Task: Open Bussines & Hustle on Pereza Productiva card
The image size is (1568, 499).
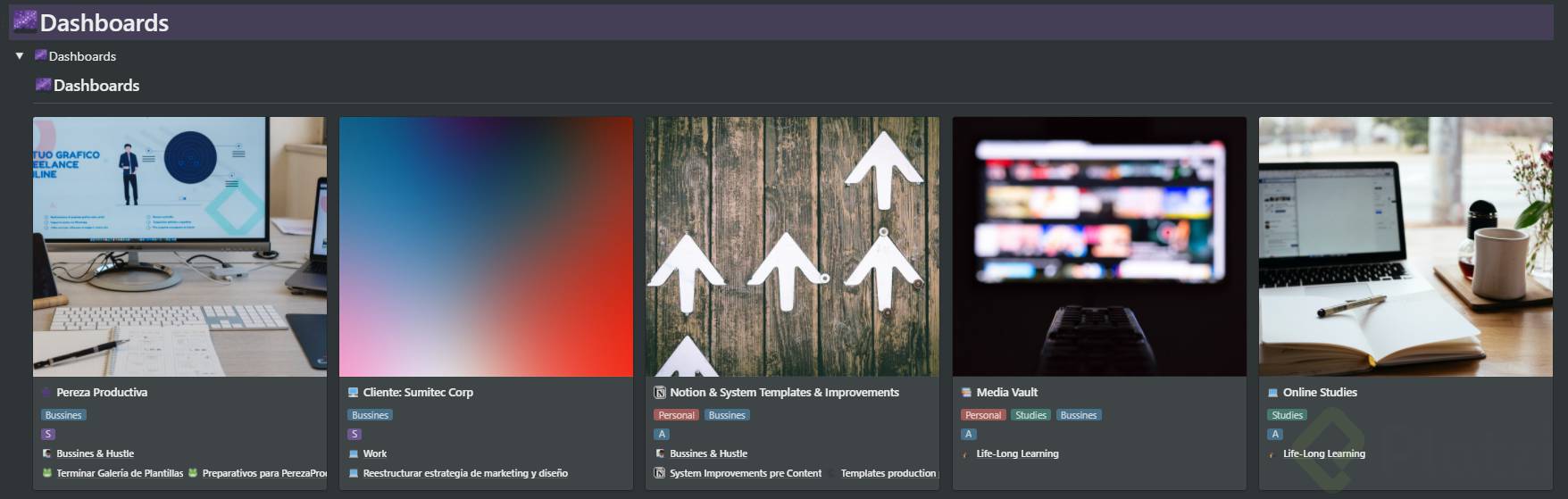Action: [96, 453]
